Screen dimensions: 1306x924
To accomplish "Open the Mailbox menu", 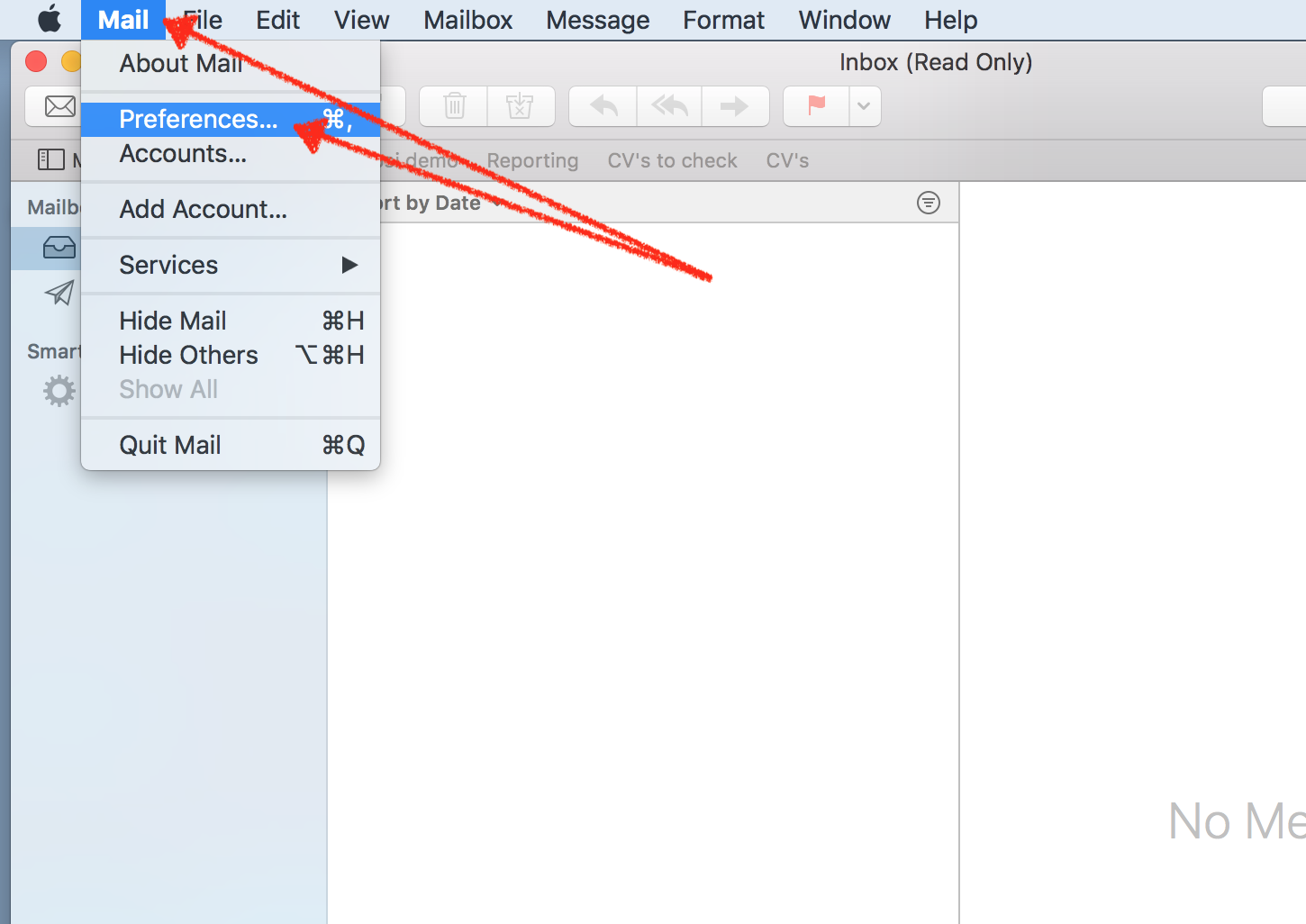I will (x=467, y=20).
